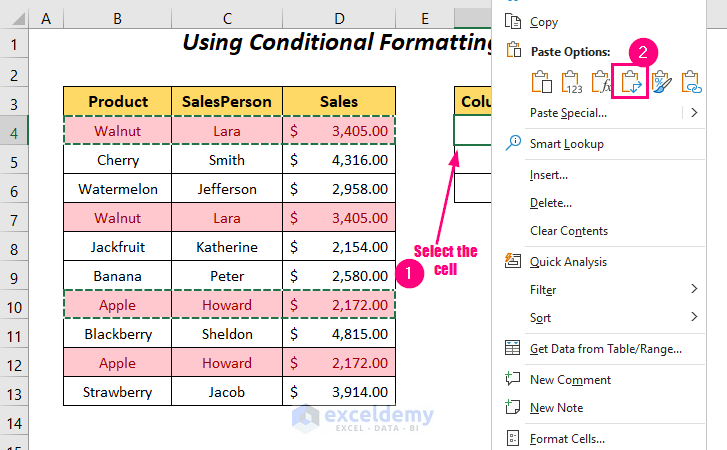Open Quick Analysis from the context menu
The width and height of the screenshot is (727, 450).
(568, 261)
